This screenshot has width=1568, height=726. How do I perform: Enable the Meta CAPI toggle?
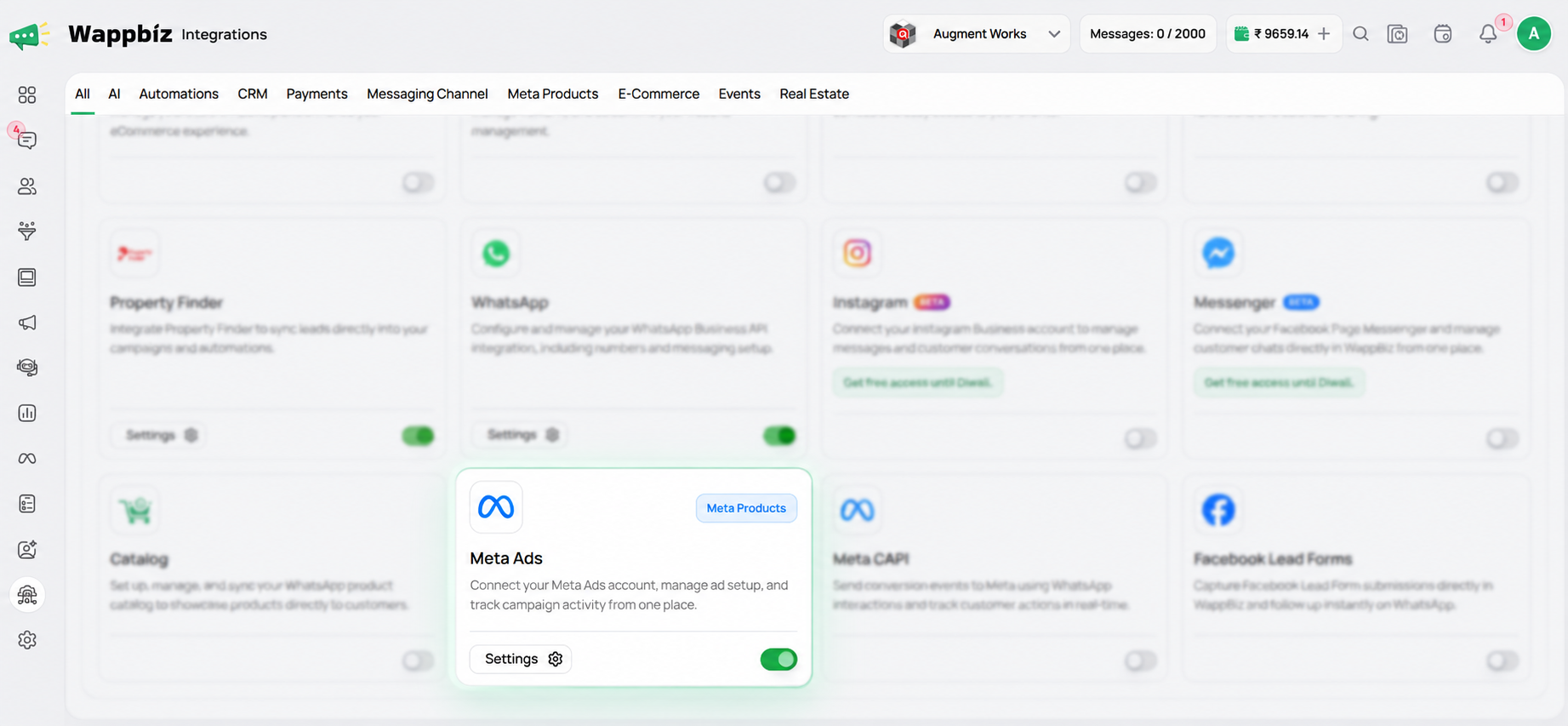point(1140,660)
